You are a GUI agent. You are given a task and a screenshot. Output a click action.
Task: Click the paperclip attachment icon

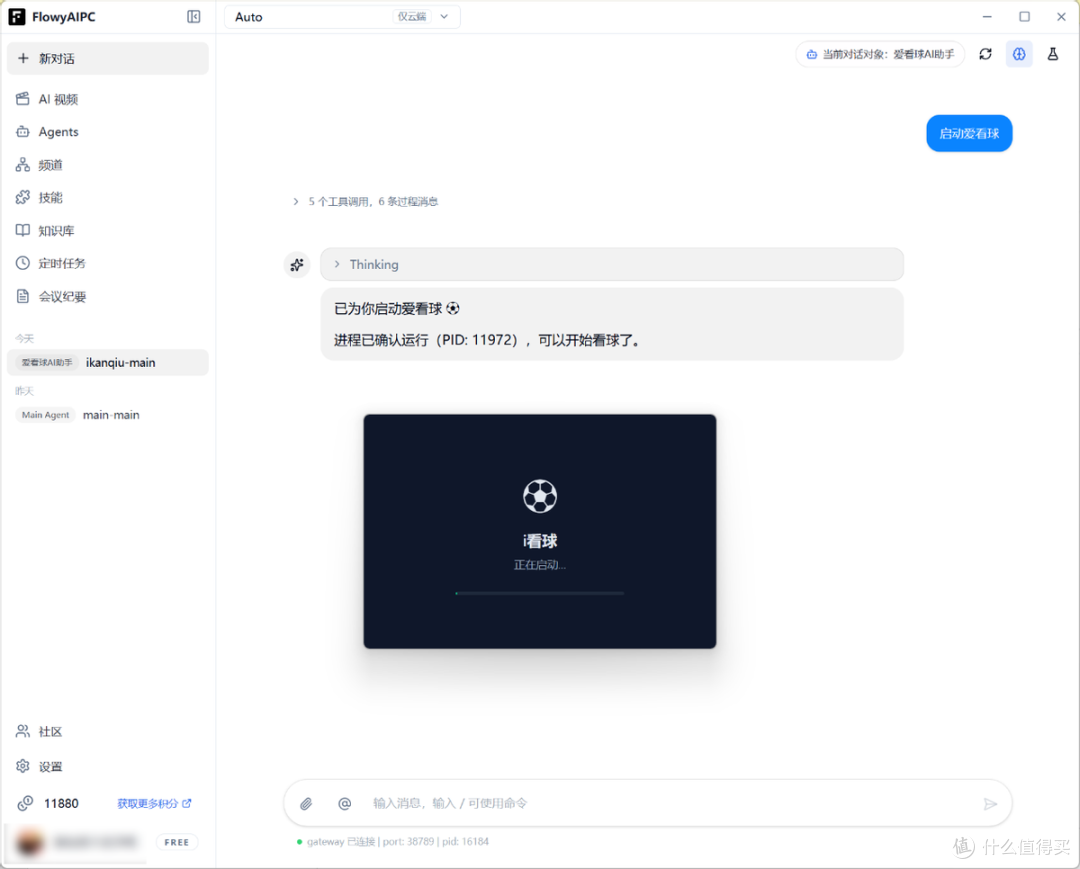tap(306, 804)
